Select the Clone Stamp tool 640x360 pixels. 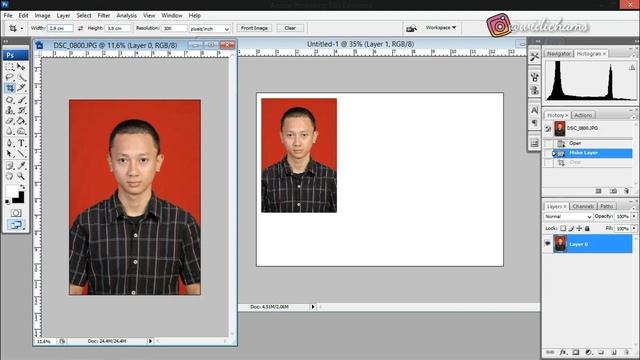coord(9,110)
